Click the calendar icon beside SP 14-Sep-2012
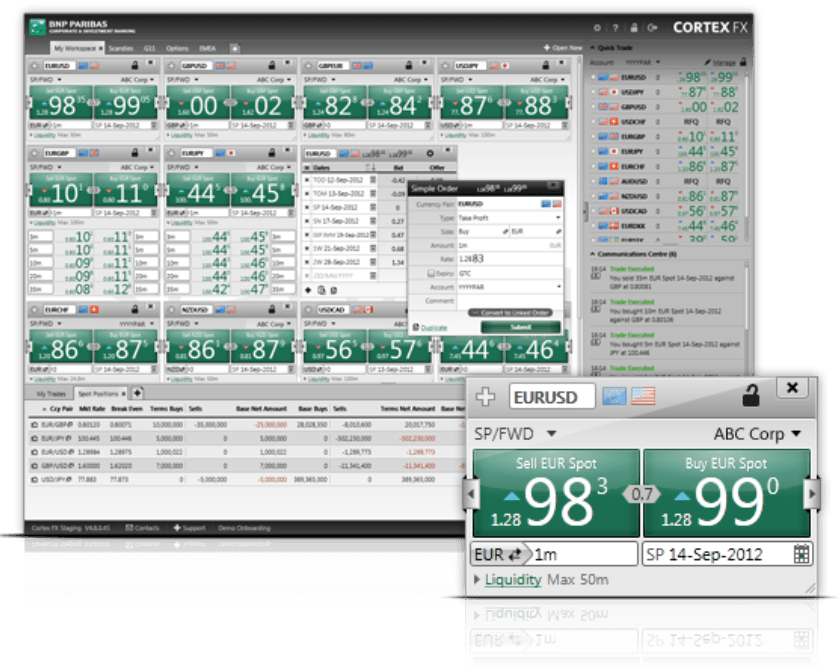The height and width of the screenshot is (671, 839). tap(801, 555)
